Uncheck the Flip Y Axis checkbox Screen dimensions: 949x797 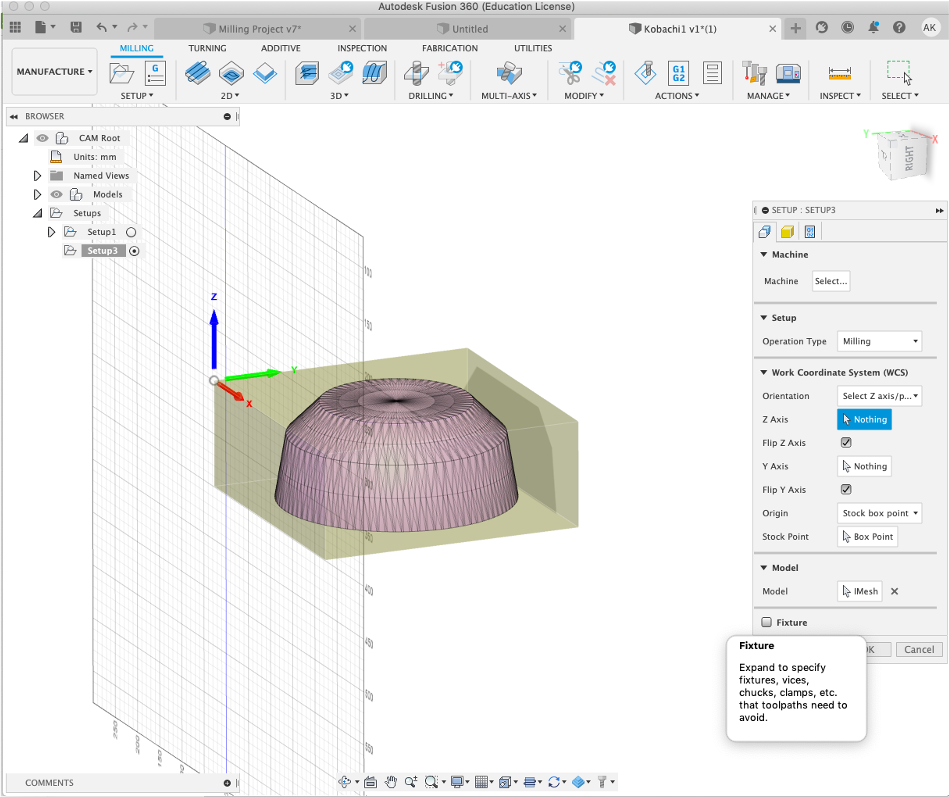tap(846, 490)
